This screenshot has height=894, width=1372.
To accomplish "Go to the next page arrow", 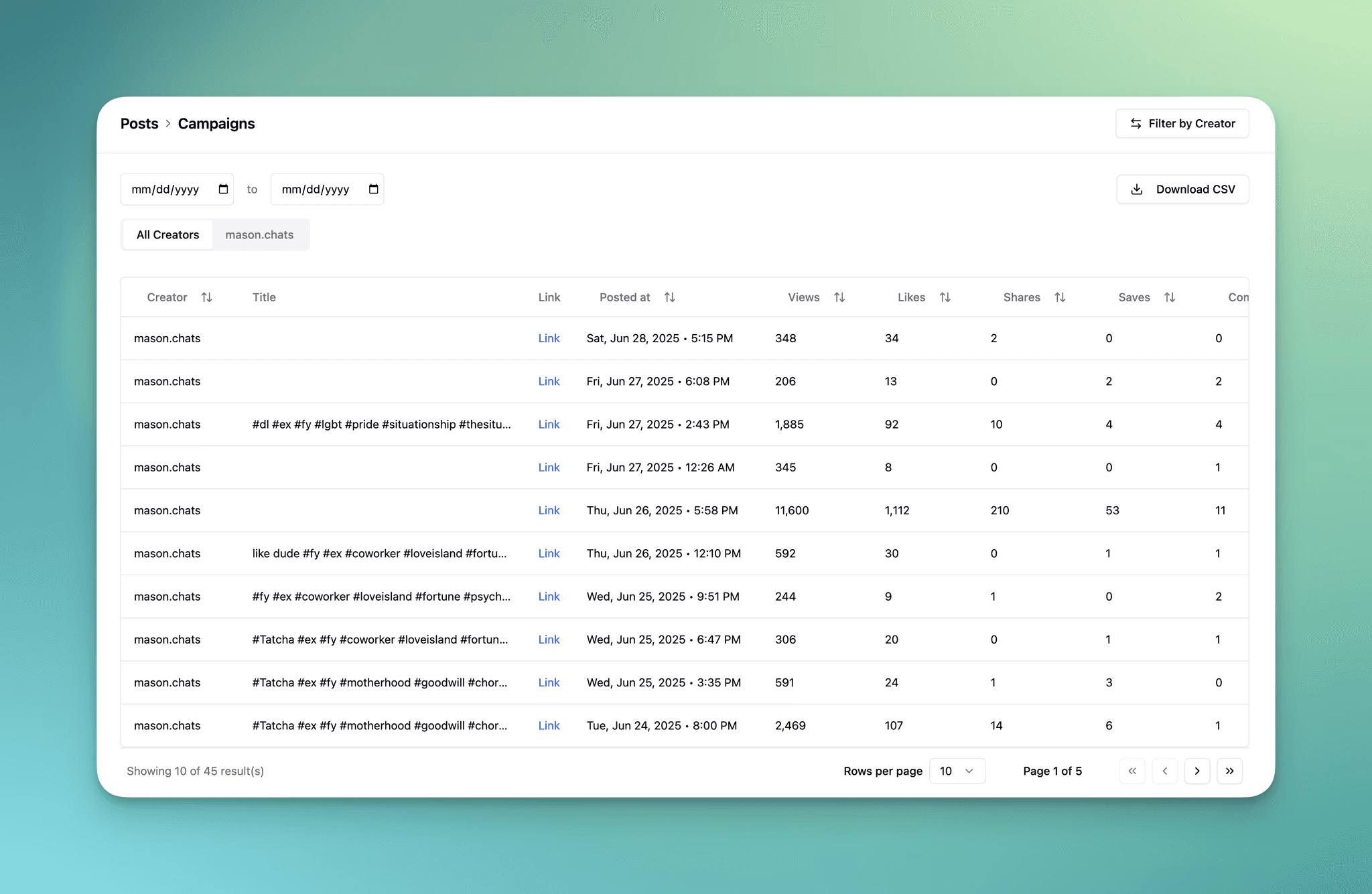I will pyautogui.click(x=1196, y=771).
